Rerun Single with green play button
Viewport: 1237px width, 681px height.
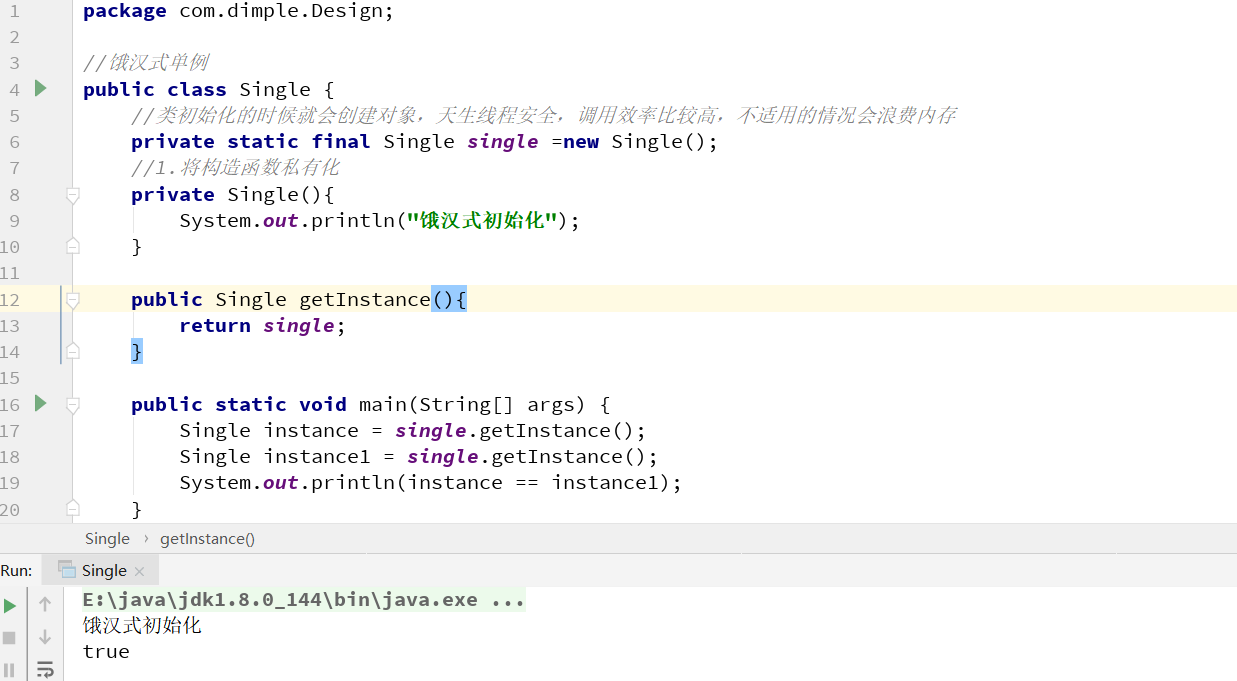pyautogui.click(x=10, y=606)
